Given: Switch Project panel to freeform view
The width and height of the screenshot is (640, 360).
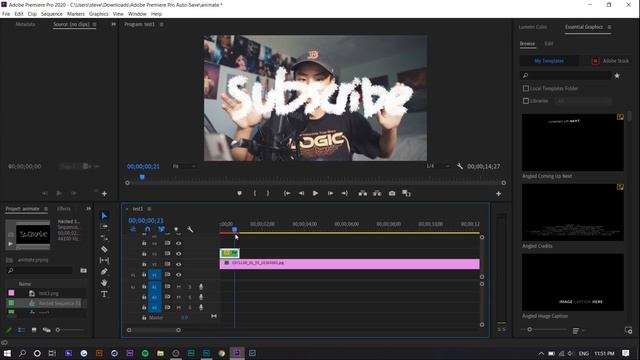Looking at the screenshot, I should coord(47,330).
